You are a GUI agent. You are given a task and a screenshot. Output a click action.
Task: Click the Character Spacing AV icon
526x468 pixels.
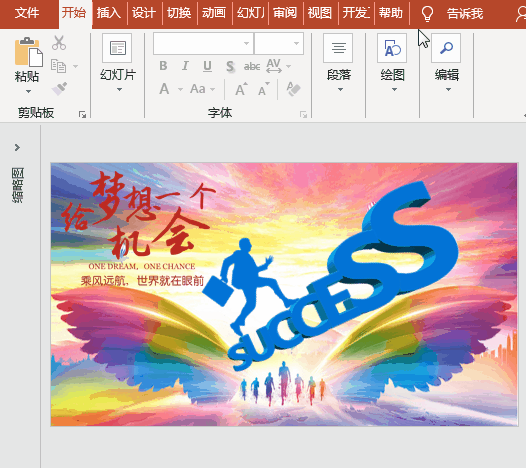click(x=274, y=66)
